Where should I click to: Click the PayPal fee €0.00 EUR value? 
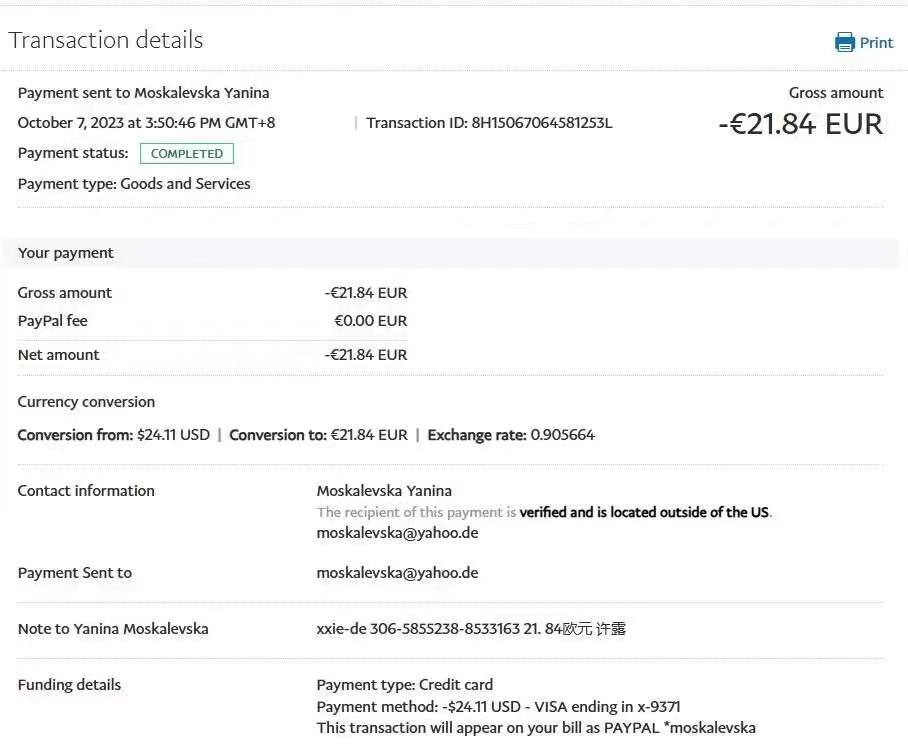pos(370,321)
